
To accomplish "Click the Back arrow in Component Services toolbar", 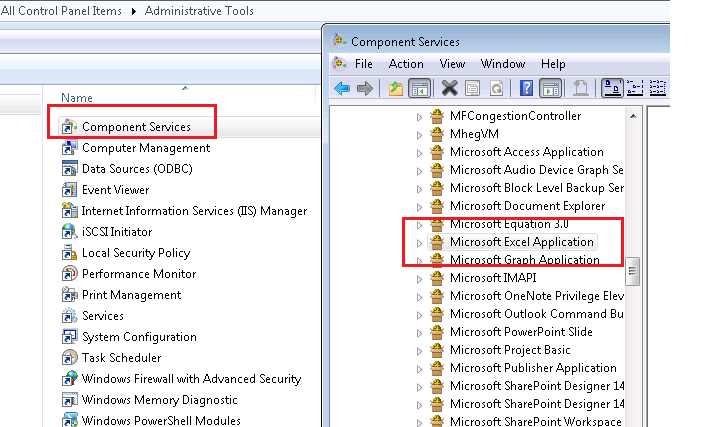I will pos(342,88).
